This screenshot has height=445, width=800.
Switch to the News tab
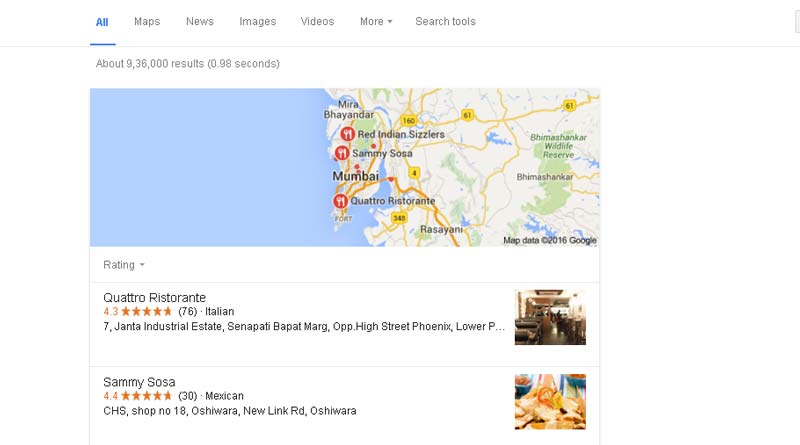(x=200, y=21)
